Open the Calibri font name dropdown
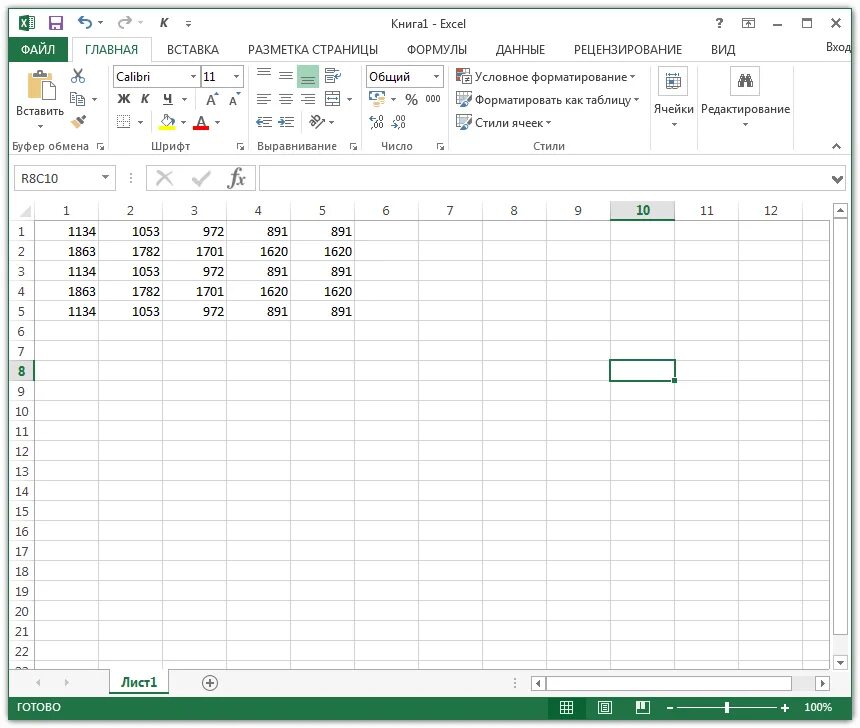The height and width of the screenshot is (728, 860). tap(193, 77)
